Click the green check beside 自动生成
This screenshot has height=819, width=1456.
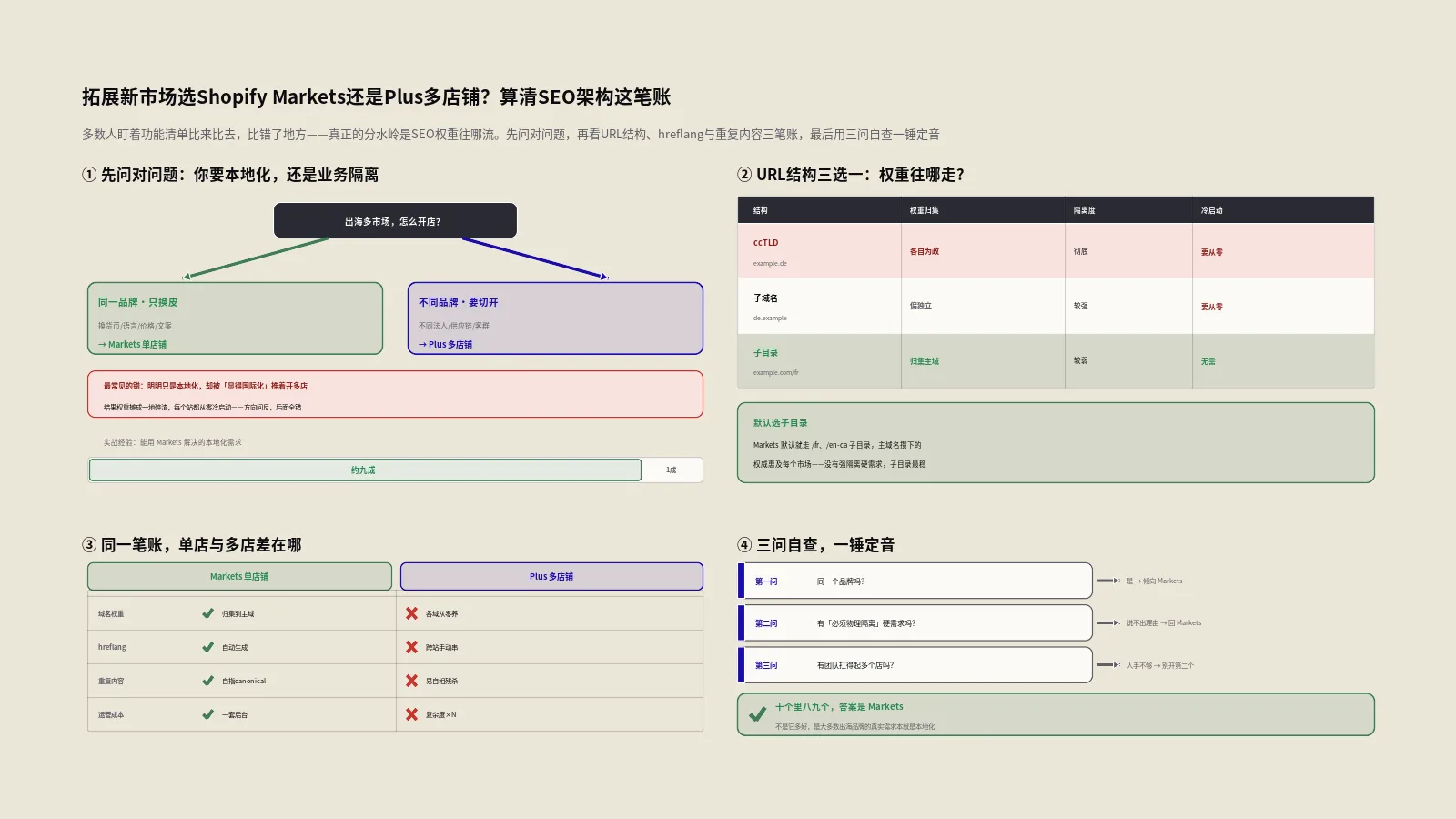point(207,647)
